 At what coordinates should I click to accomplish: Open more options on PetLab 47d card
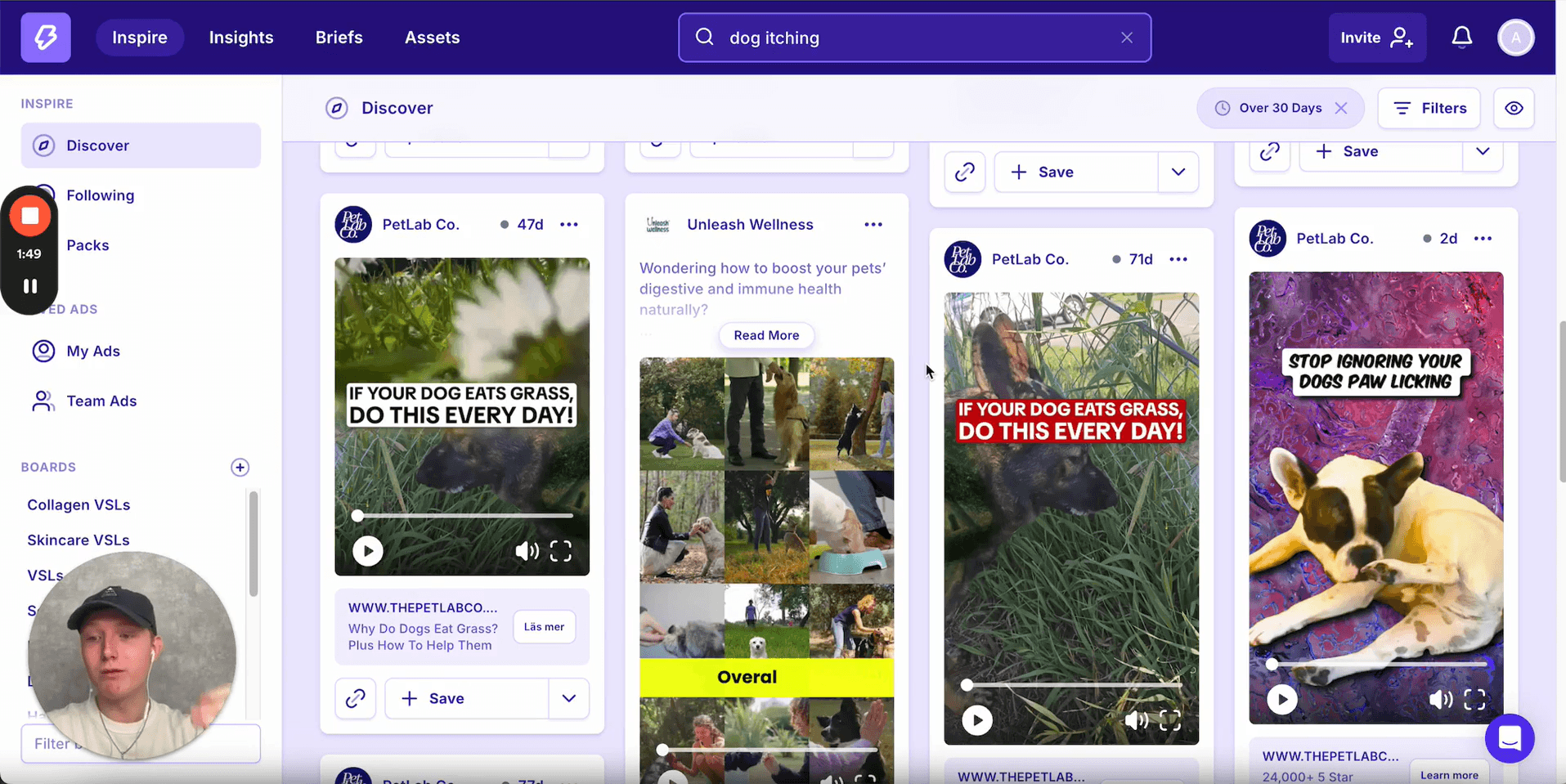(569, 225)
